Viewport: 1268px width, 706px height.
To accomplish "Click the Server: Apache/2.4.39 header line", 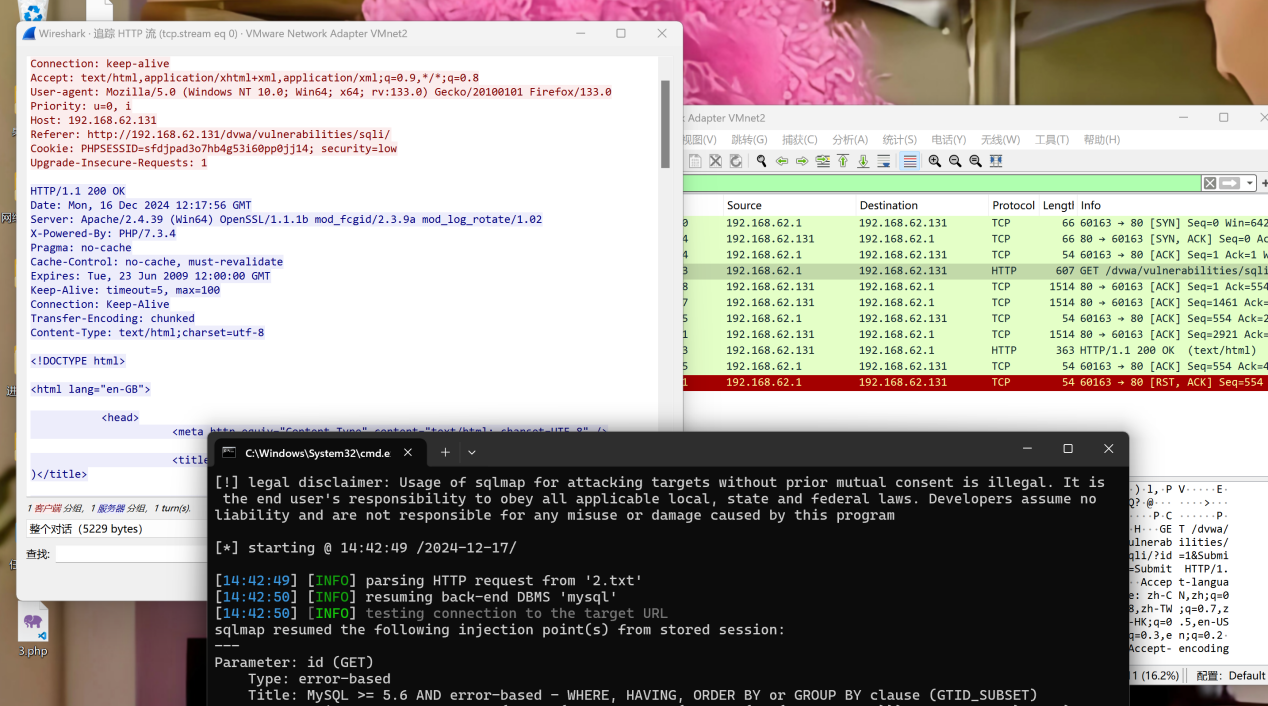I will pyautogui.click(x=286, y=219).
